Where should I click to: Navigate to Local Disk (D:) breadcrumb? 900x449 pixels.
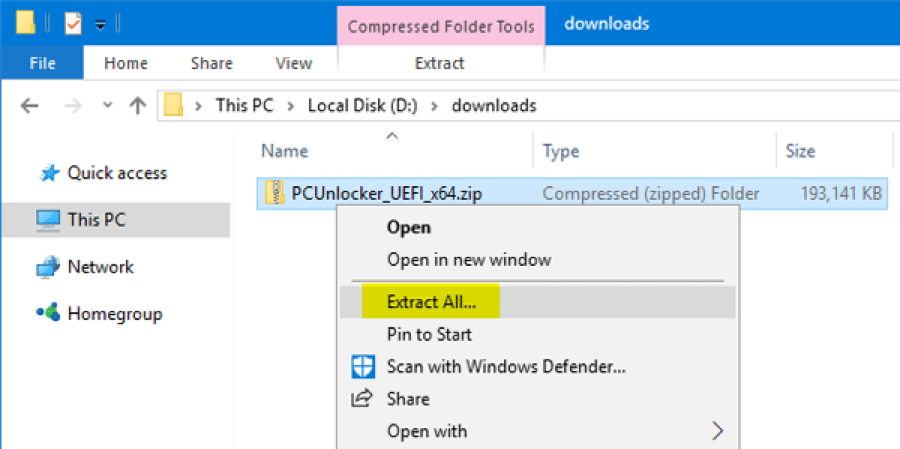365,106
